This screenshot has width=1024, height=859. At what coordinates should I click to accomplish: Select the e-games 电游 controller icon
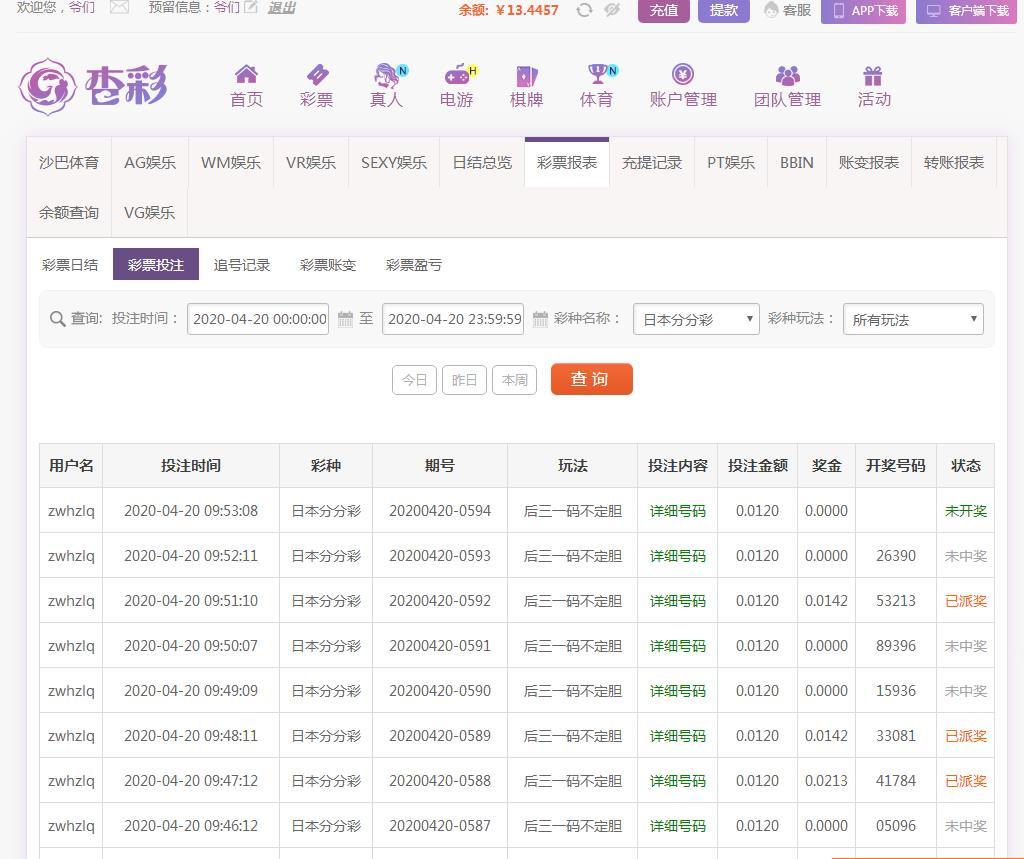(x=456, y=76)
